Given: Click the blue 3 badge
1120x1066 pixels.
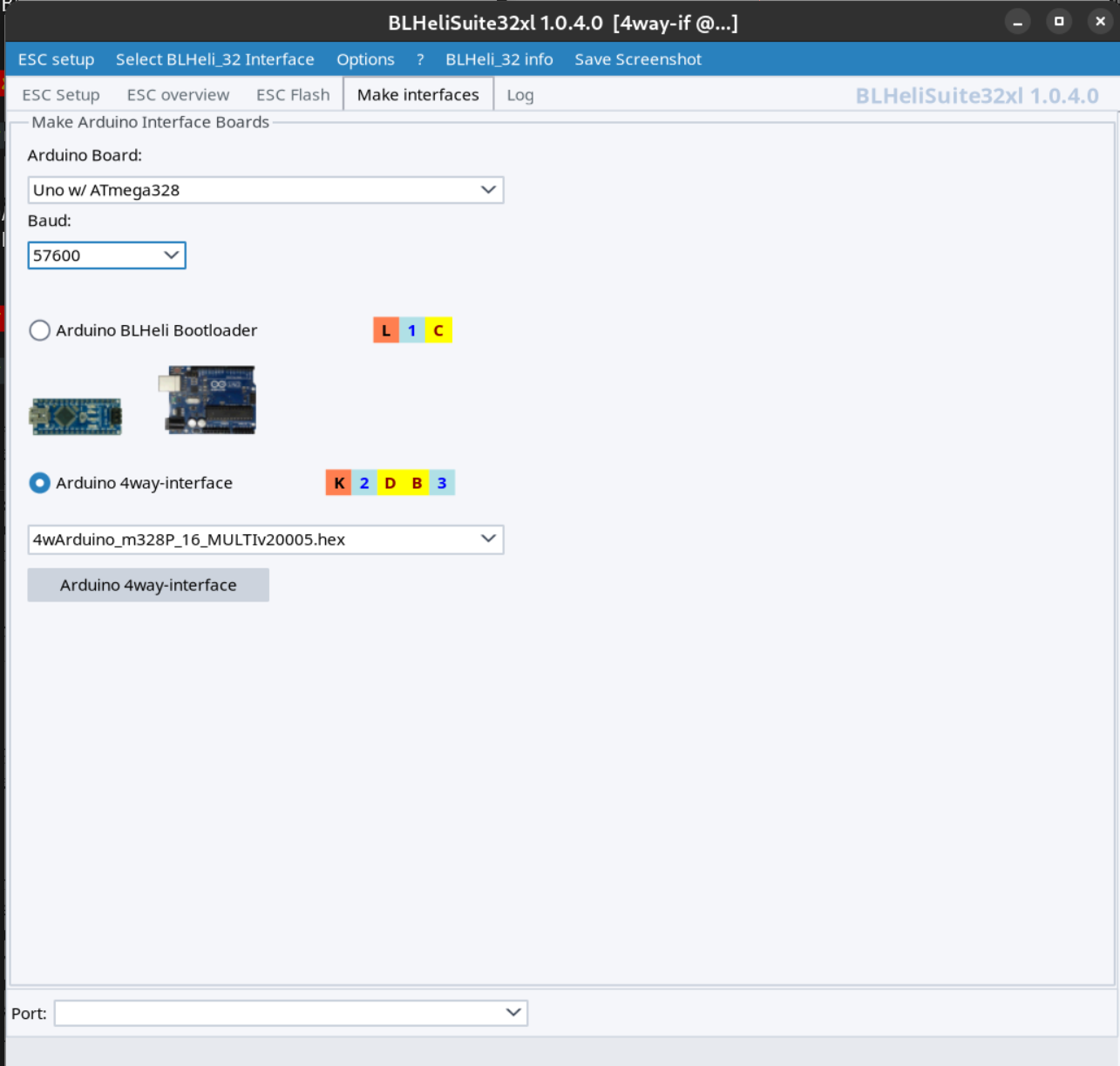Looking at the screenshot, I should (x=442, y=483).
